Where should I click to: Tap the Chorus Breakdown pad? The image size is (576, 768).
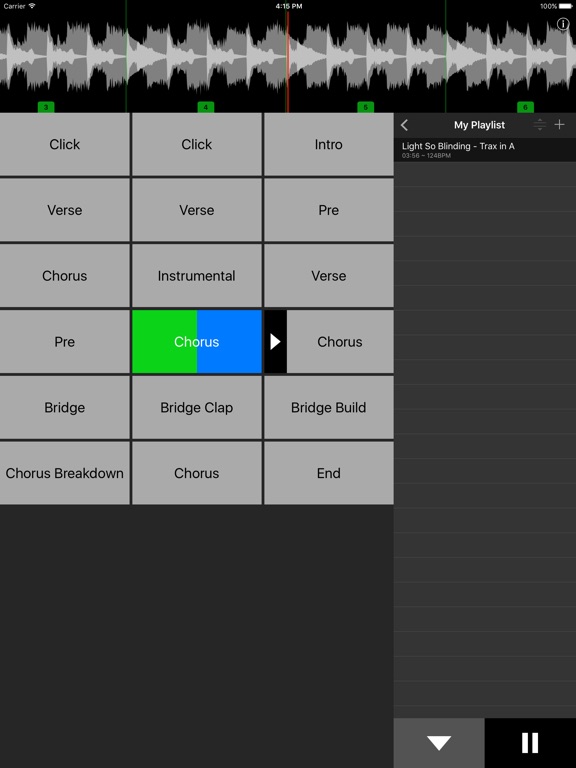65,473
